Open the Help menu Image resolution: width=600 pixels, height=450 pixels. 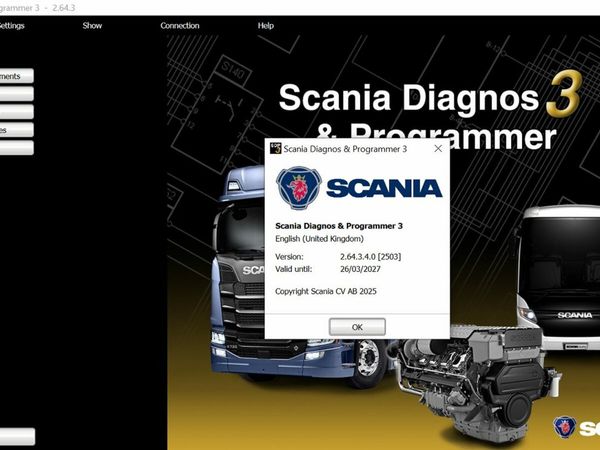[x=265, y=26]
